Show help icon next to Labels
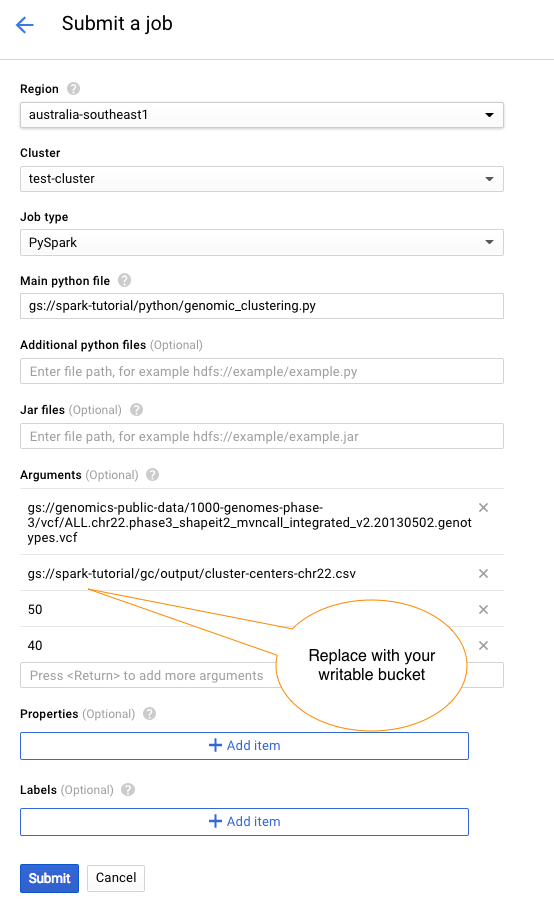 (x=128, y=790)
